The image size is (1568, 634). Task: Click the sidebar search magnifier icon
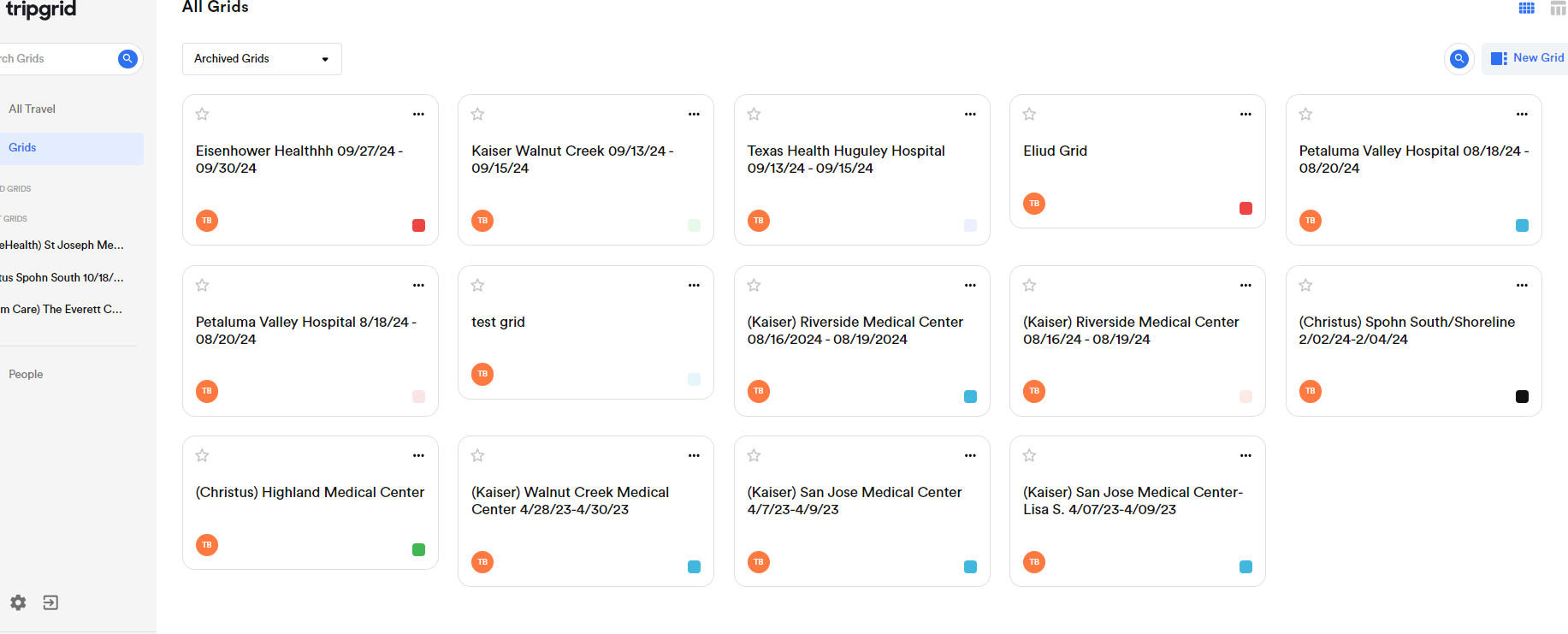tap(127, 58)
